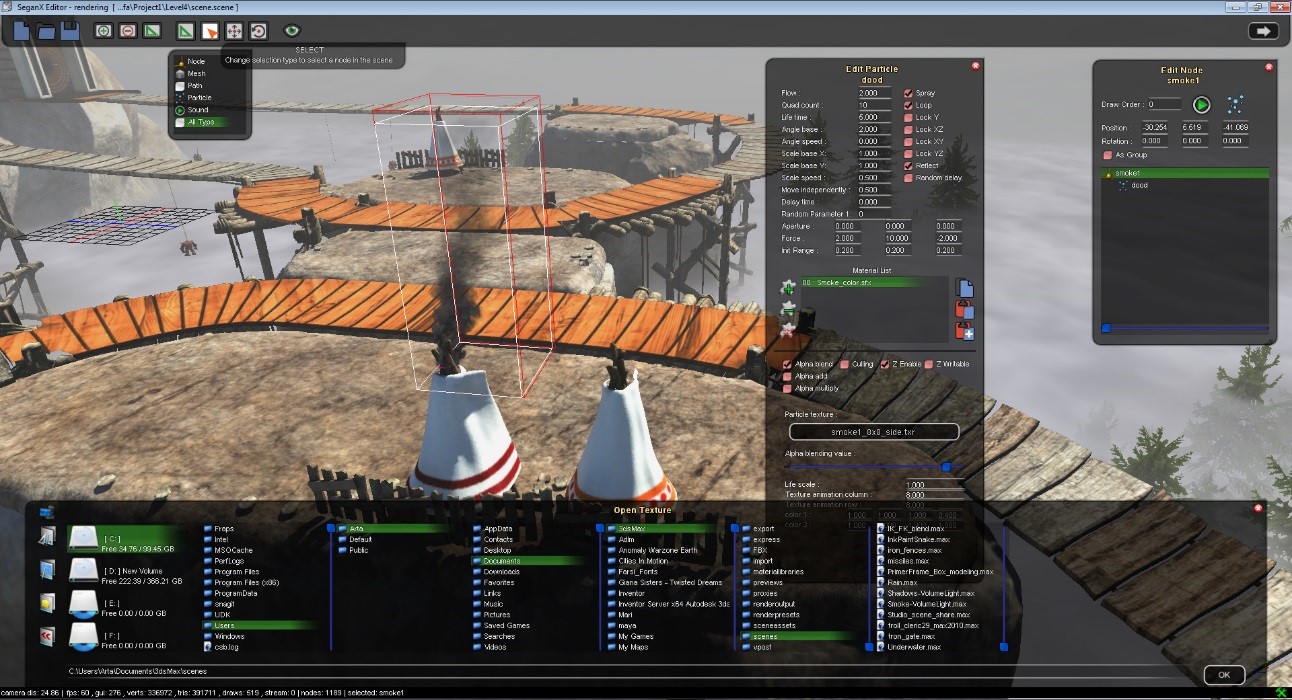Enable the Lock Y option
This screenshot has height=700, width=1292.
(910, 116)
